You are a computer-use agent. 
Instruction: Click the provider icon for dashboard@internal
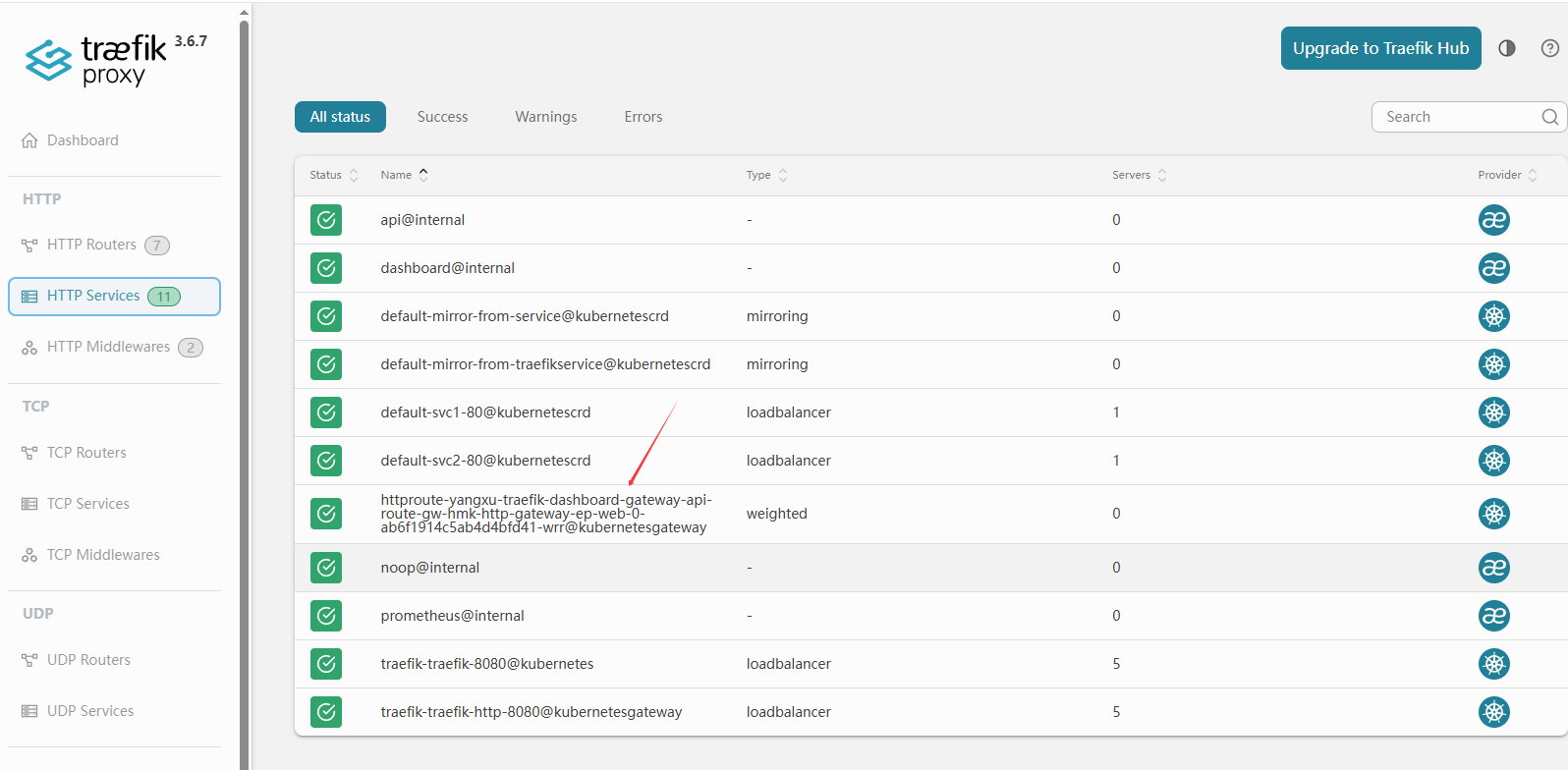[1494, 268]
